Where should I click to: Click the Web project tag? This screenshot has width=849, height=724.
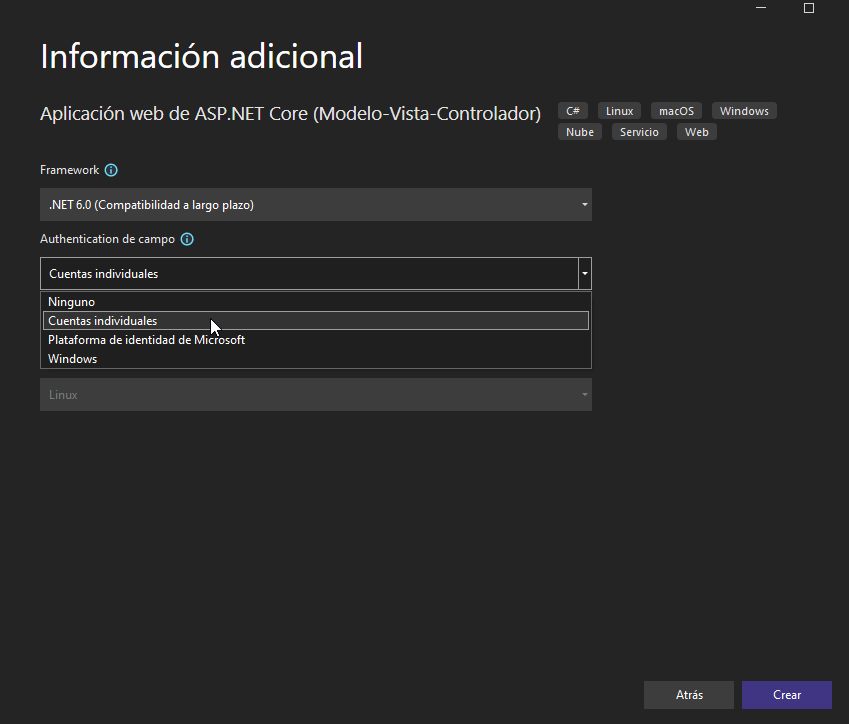coord(696,131)
